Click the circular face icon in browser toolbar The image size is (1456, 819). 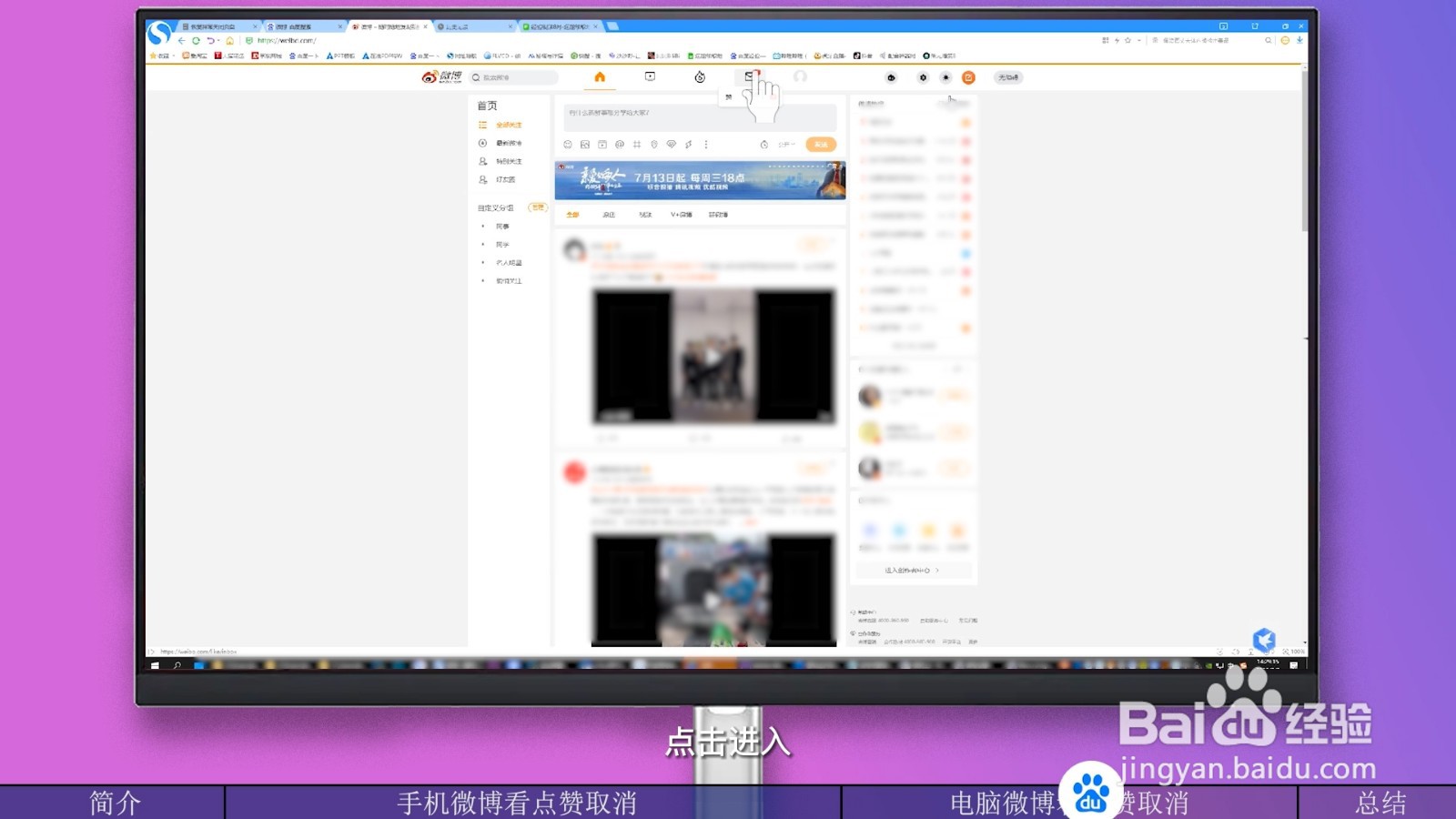pos(1285,41)
